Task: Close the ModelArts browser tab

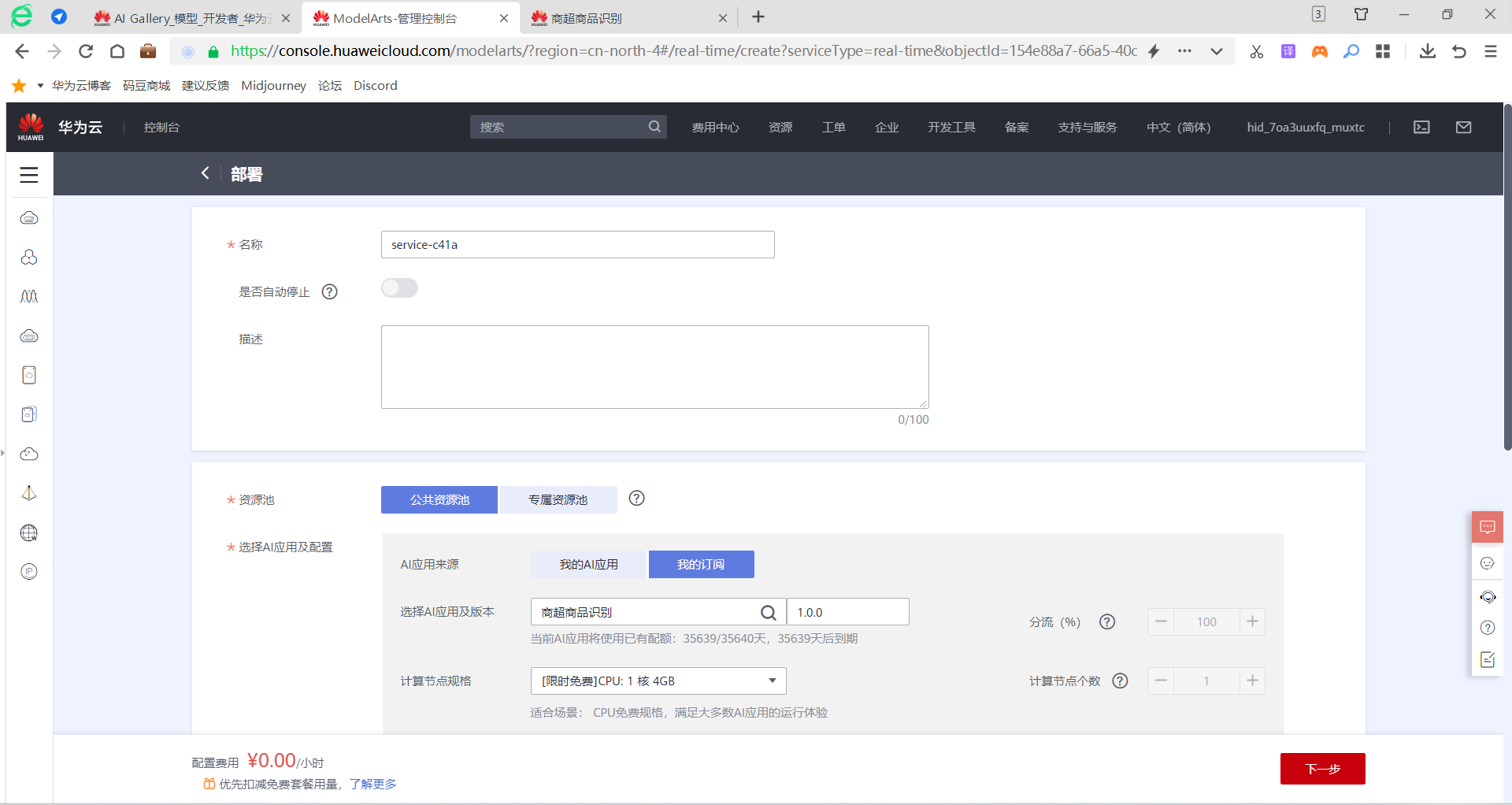Action: point(504,18)
